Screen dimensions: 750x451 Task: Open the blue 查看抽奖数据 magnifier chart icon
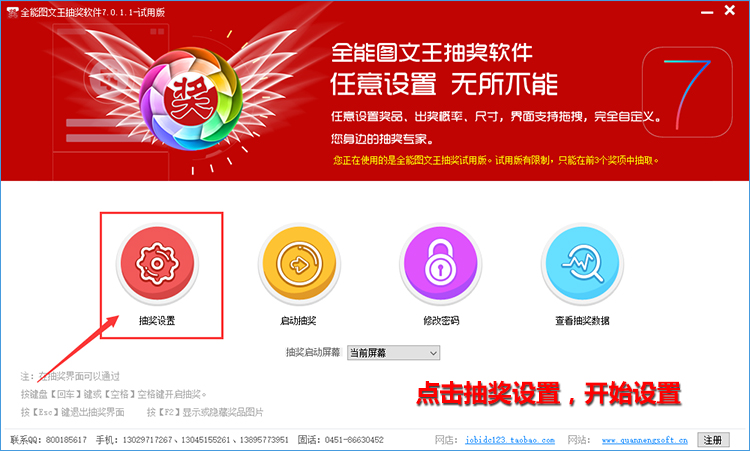582,264
